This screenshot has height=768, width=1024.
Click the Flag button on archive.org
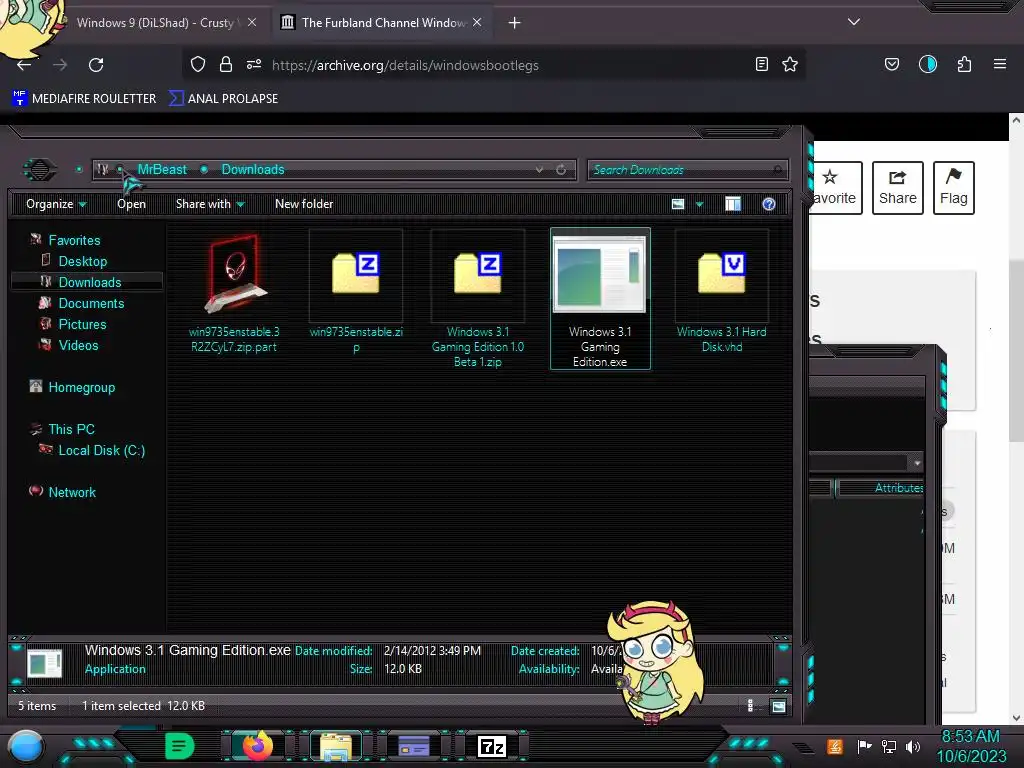click(953, 188)
